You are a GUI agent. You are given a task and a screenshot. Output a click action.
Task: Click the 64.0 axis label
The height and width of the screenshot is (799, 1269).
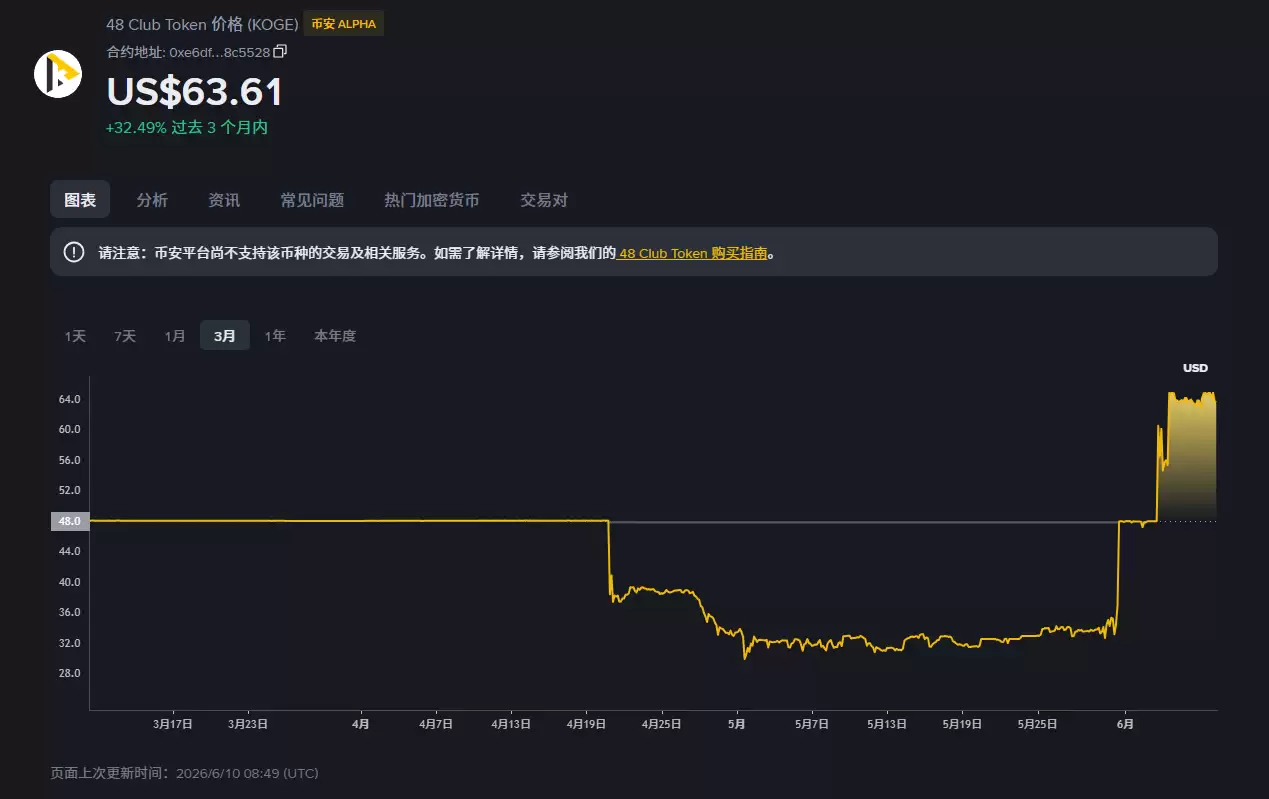(70, 399)
